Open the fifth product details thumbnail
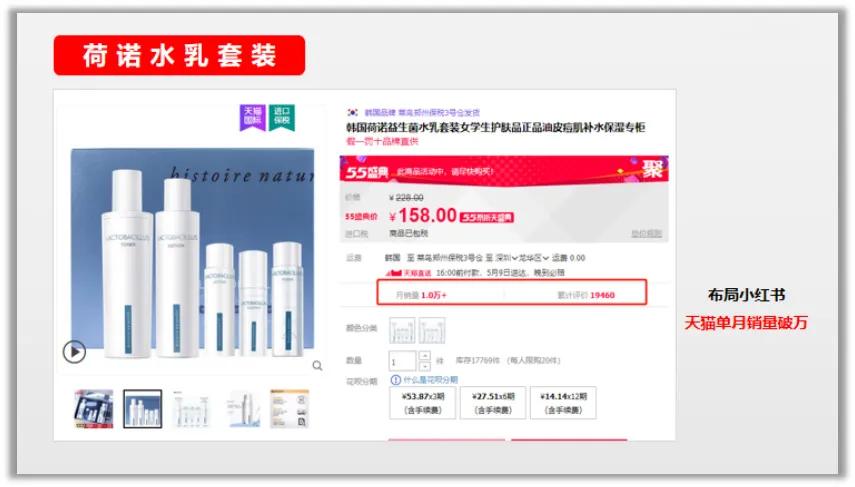Screen dimensions: 855x487 (x=290, y=409)
